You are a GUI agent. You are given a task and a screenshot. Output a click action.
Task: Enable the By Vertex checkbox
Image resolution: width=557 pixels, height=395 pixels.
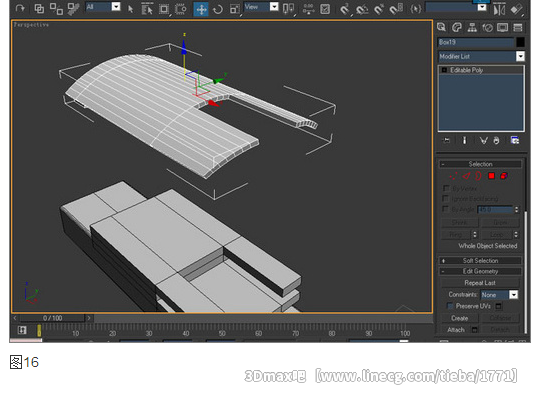point(446,188)
